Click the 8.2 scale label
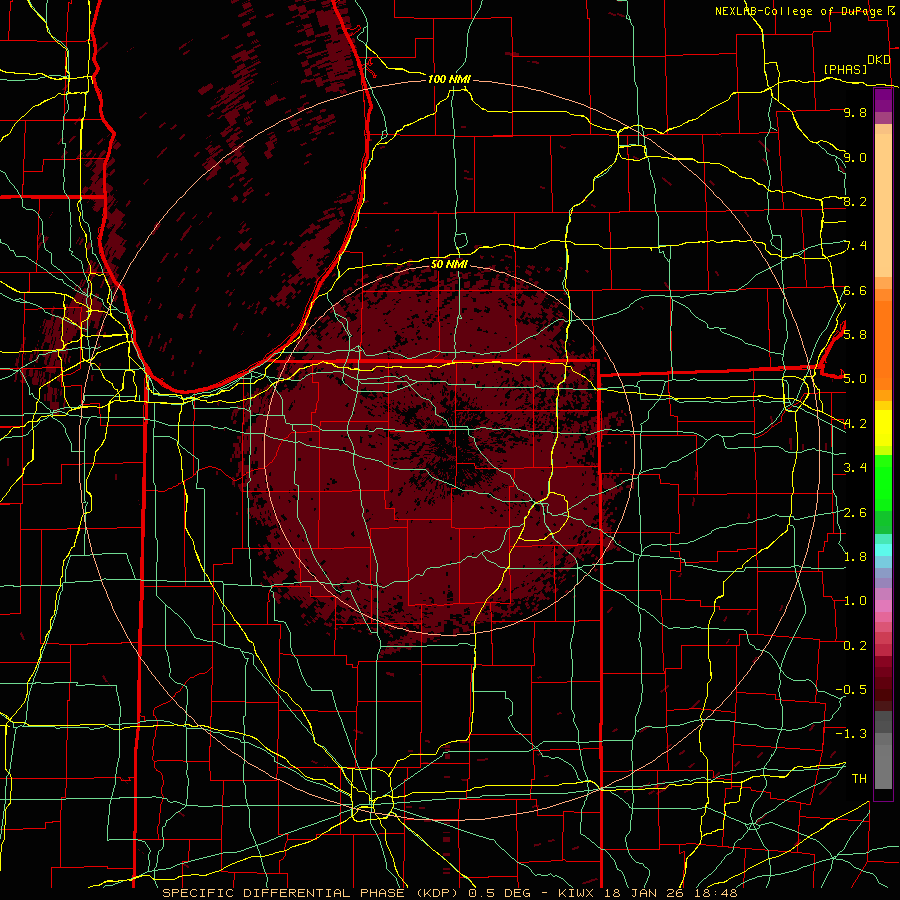900x900 pixels. [855, 201]
